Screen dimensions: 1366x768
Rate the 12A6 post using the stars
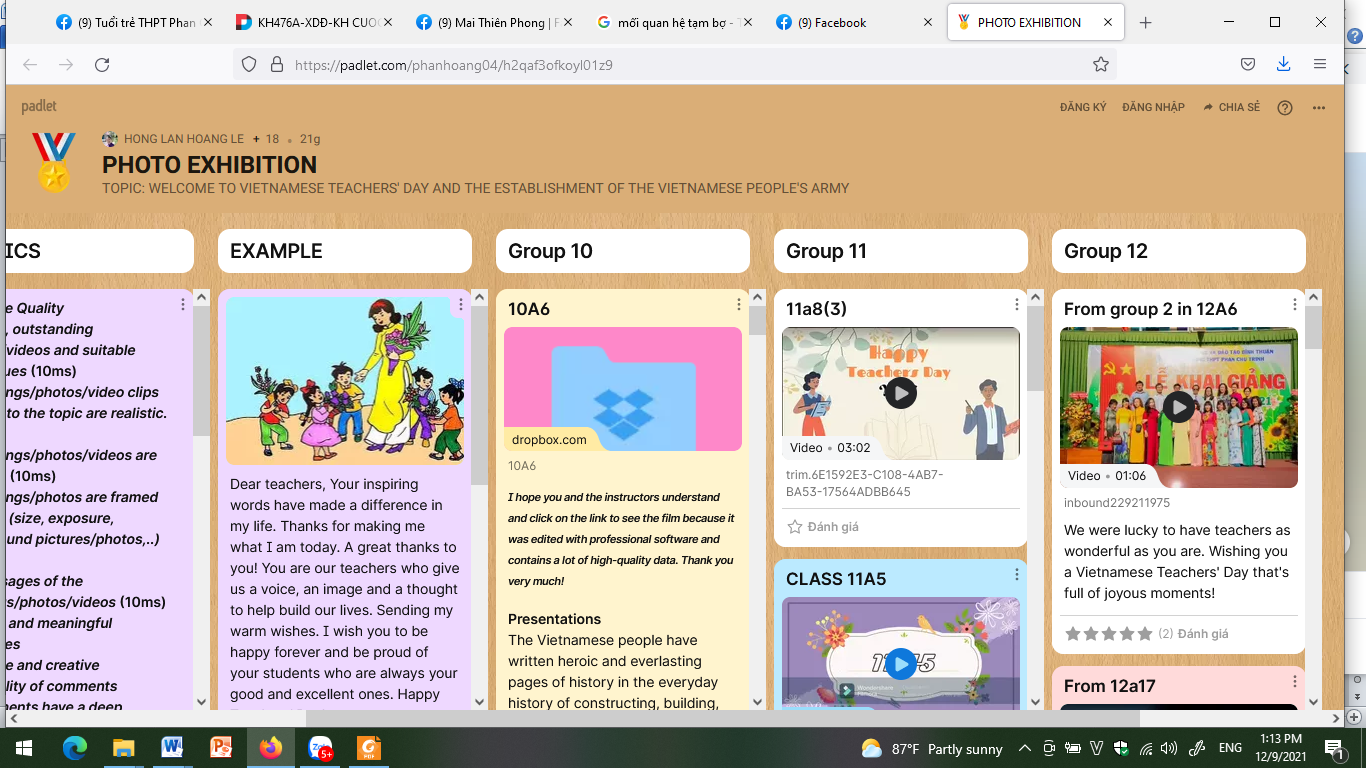point(1108,634)
